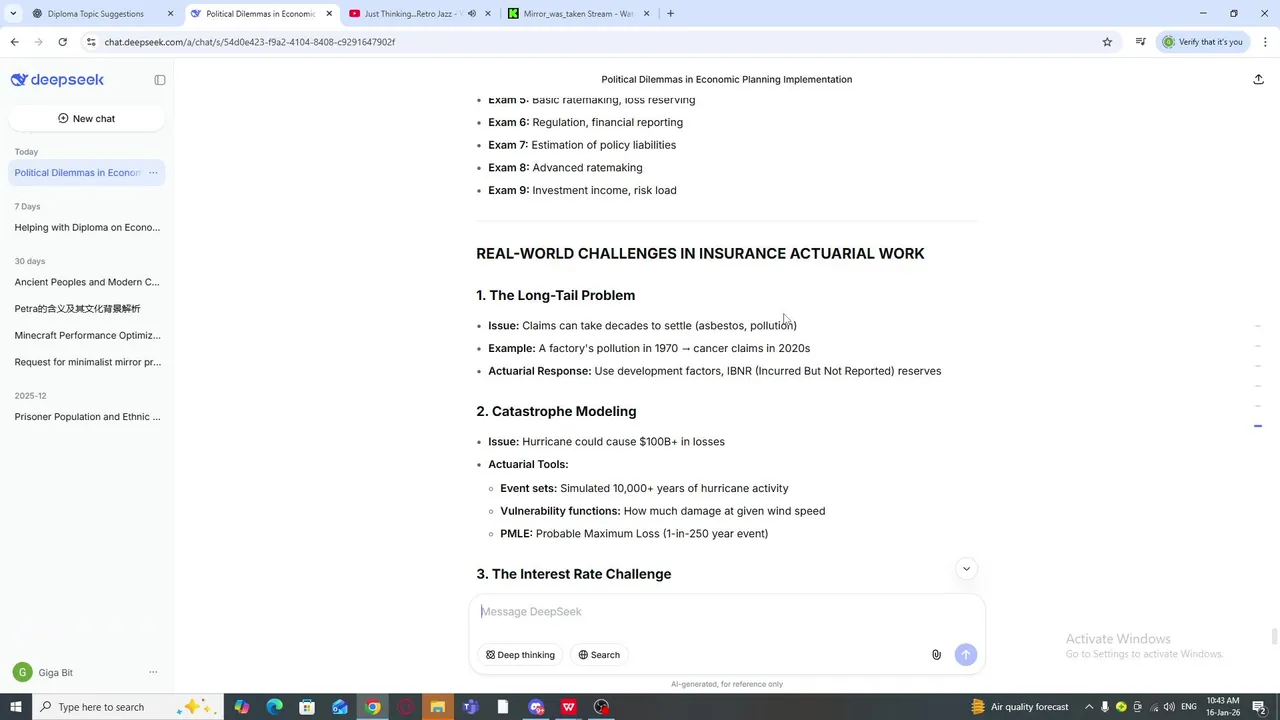
Task: Open Microsoft Store from the taskbar
Action: (x=307, y=707)
